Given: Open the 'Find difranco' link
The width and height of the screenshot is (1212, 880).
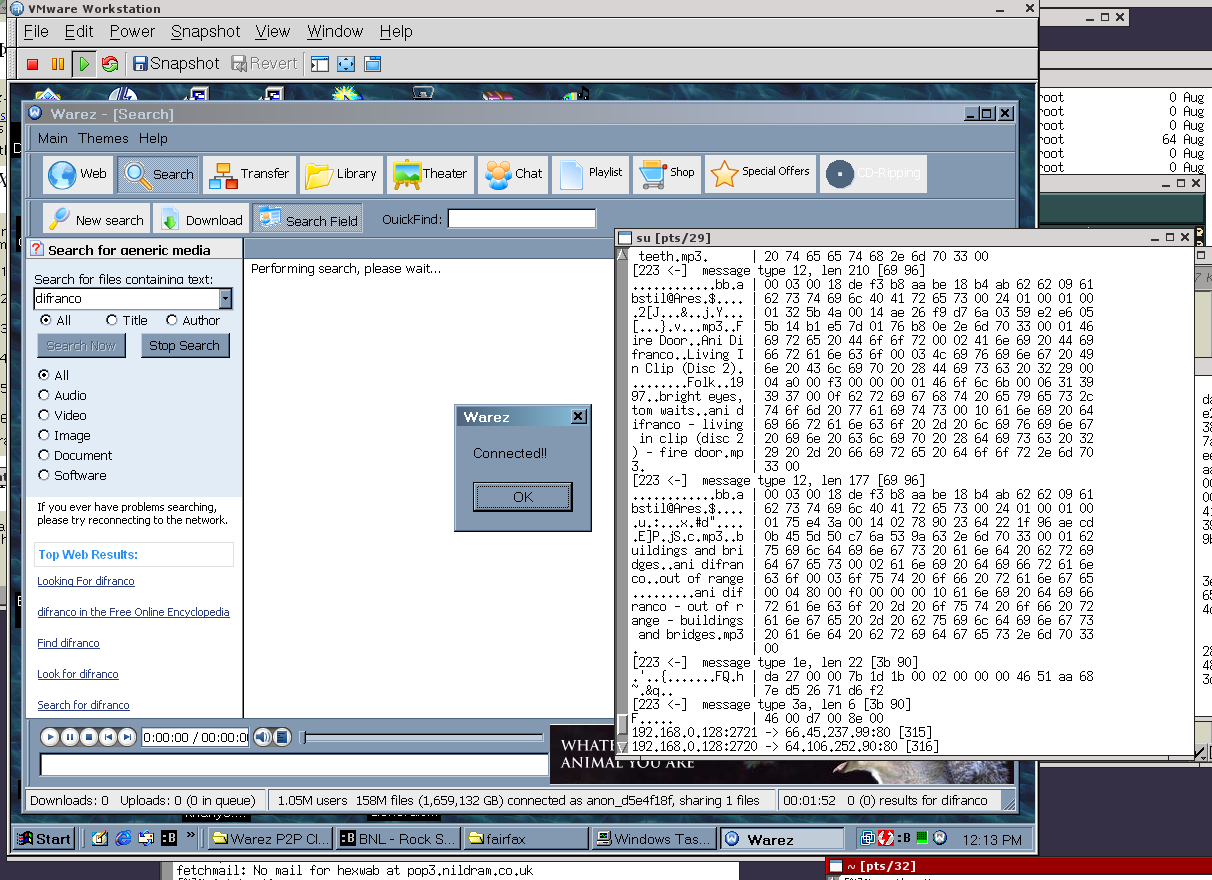Looking at the screenshot, I should coord(68,643).
